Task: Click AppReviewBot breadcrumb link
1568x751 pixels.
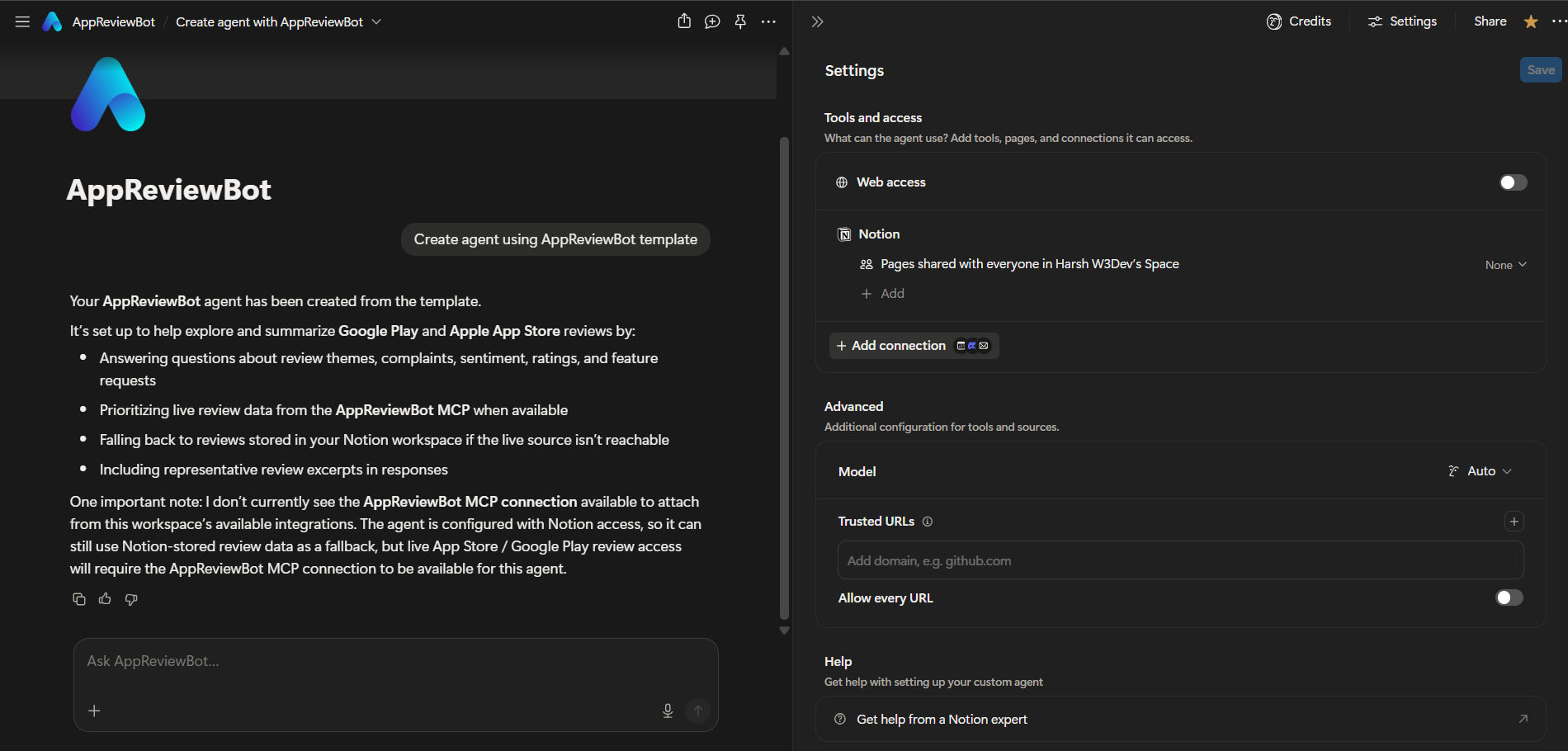Action: click(x=114, y=22)
